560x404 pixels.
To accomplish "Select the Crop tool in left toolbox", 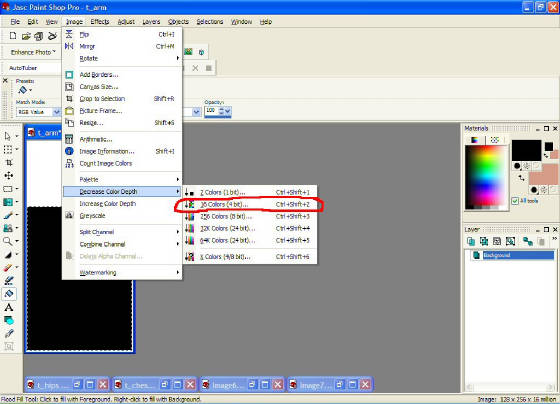I will [x=9, y=163].
